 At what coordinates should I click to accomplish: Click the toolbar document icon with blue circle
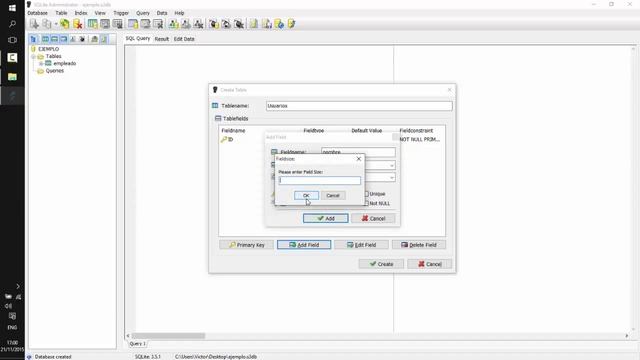point(279,24)
